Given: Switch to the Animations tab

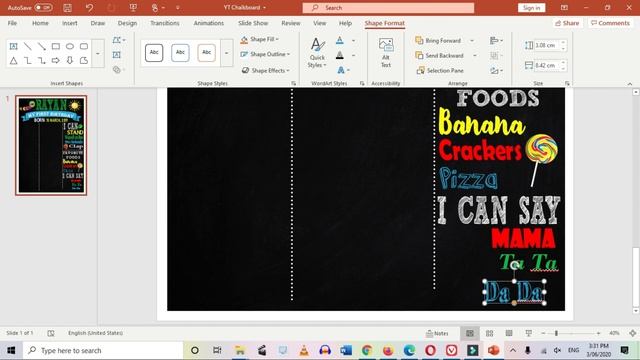Looking at the screenshot, I should (x=209, y=23).
